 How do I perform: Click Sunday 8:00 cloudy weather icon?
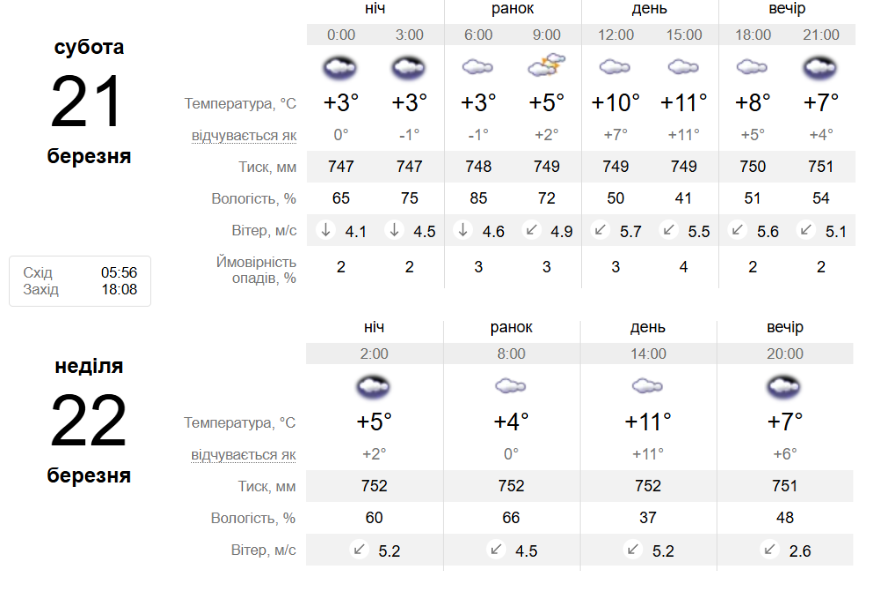[511, 386]
